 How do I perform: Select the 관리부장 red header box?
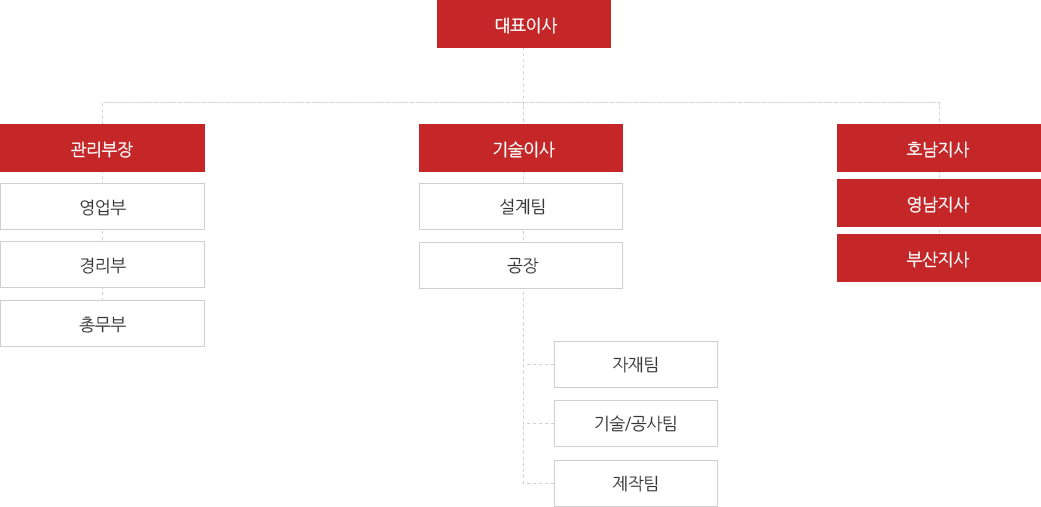102,148
